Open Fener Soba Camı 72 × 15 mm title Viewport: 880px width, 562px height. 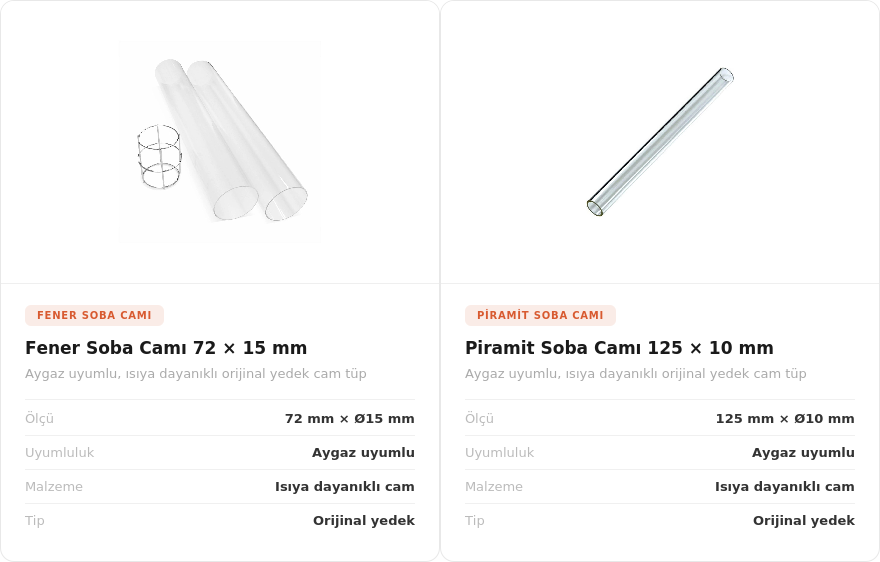pyautogui.click(x=166, y=348)
